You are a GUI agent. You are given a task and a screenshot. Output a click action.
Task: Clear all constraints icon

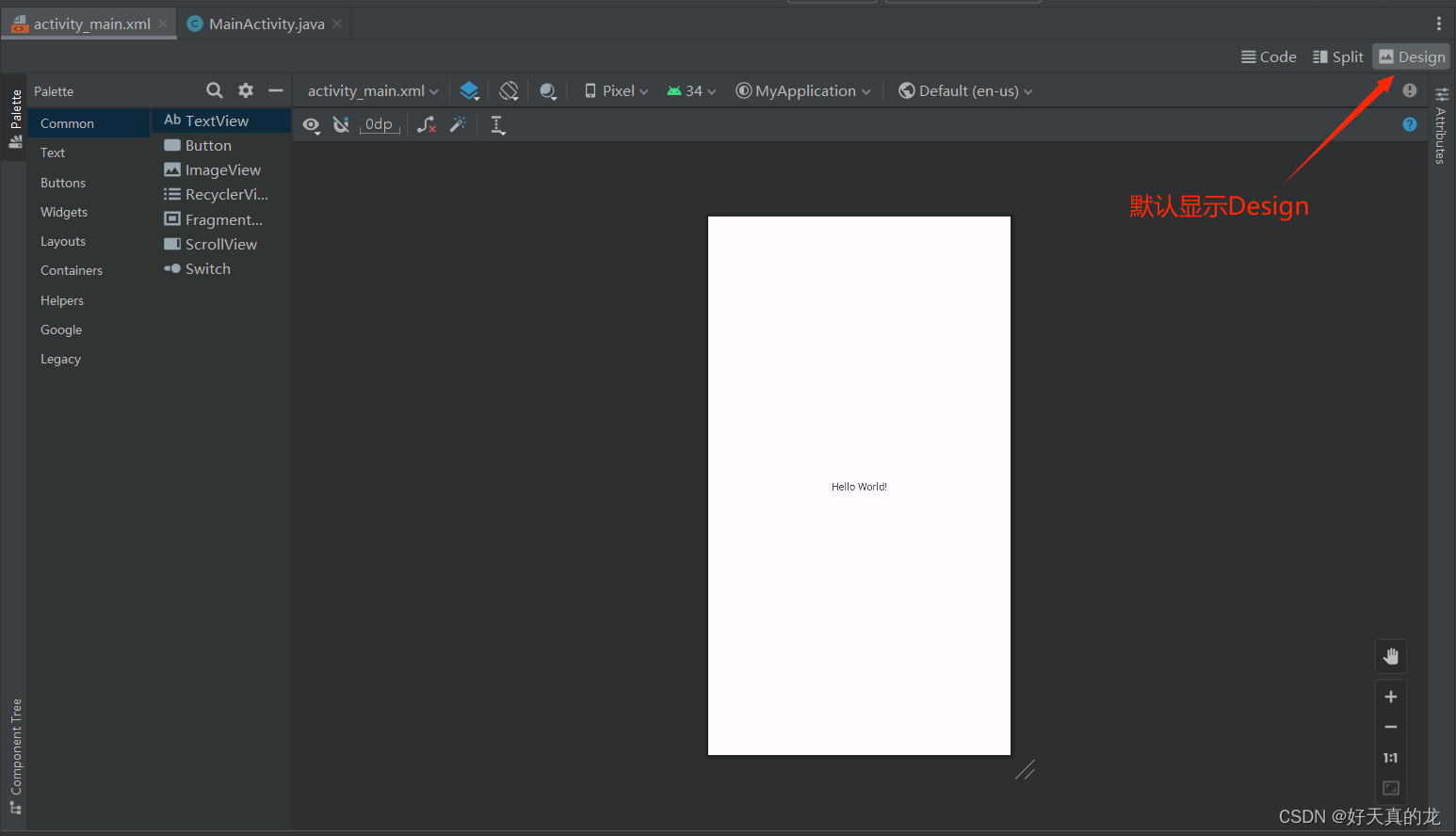pos(427,124)
